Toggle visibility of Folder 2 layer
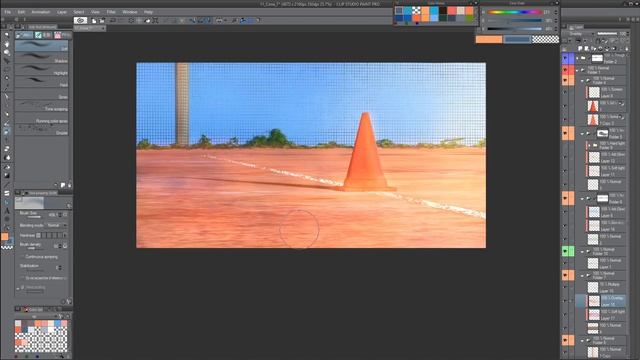 (x=565, y=58)
